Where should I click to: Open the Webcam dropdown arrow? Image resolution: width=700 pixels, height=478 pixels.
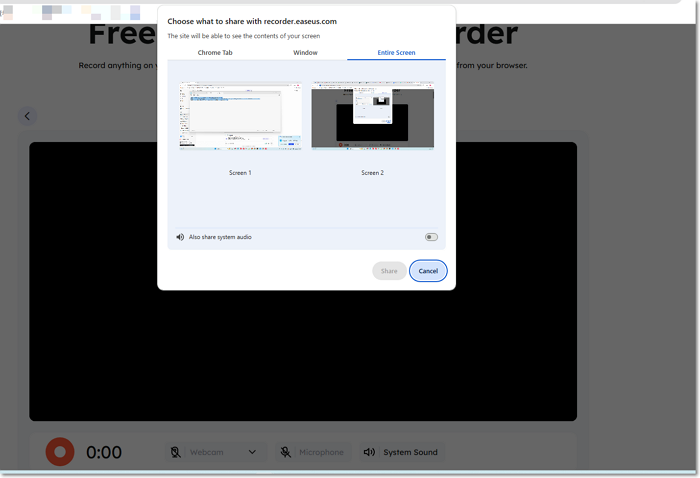point(252,452)
